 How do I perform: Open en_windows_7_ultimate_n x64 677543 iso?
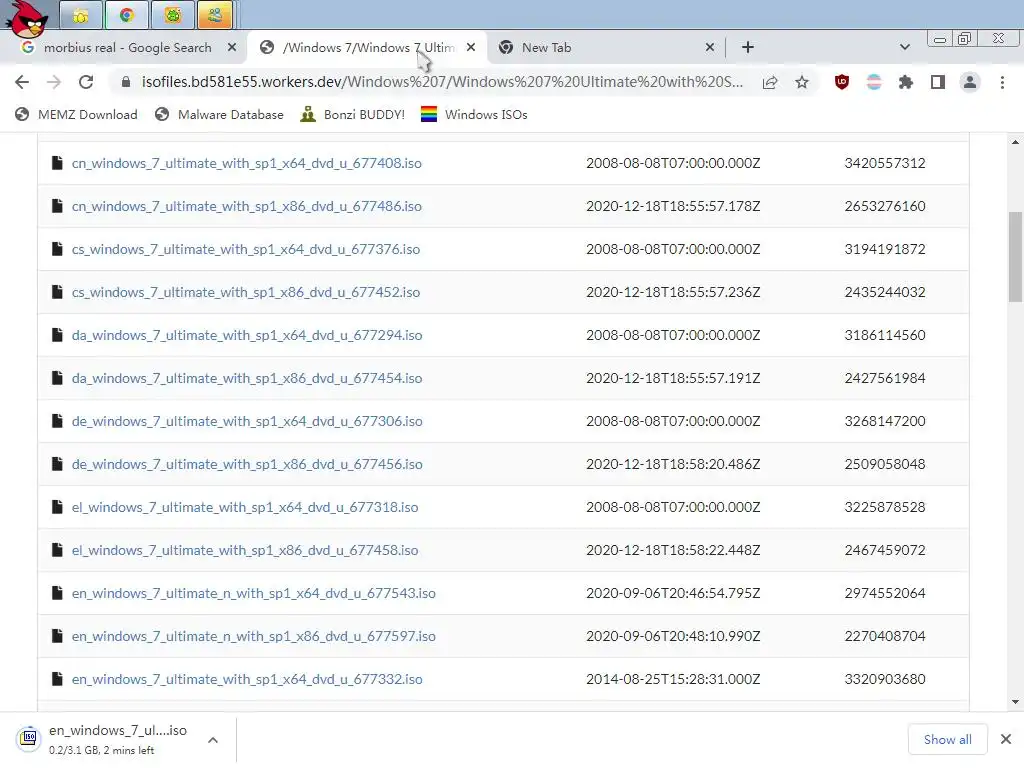click(x=253, y=594)
